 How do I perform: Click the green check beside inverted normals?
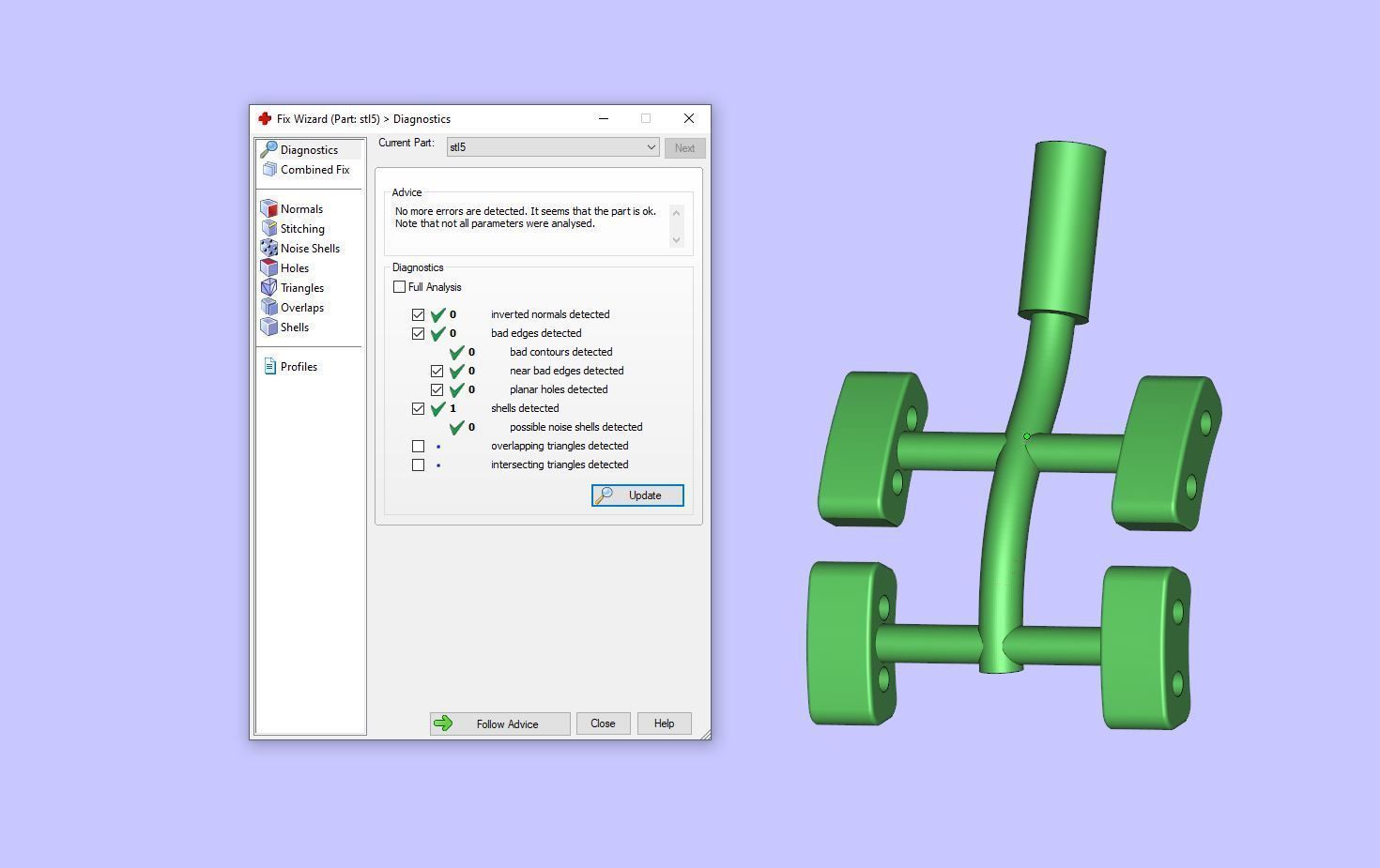pos(438,314)
